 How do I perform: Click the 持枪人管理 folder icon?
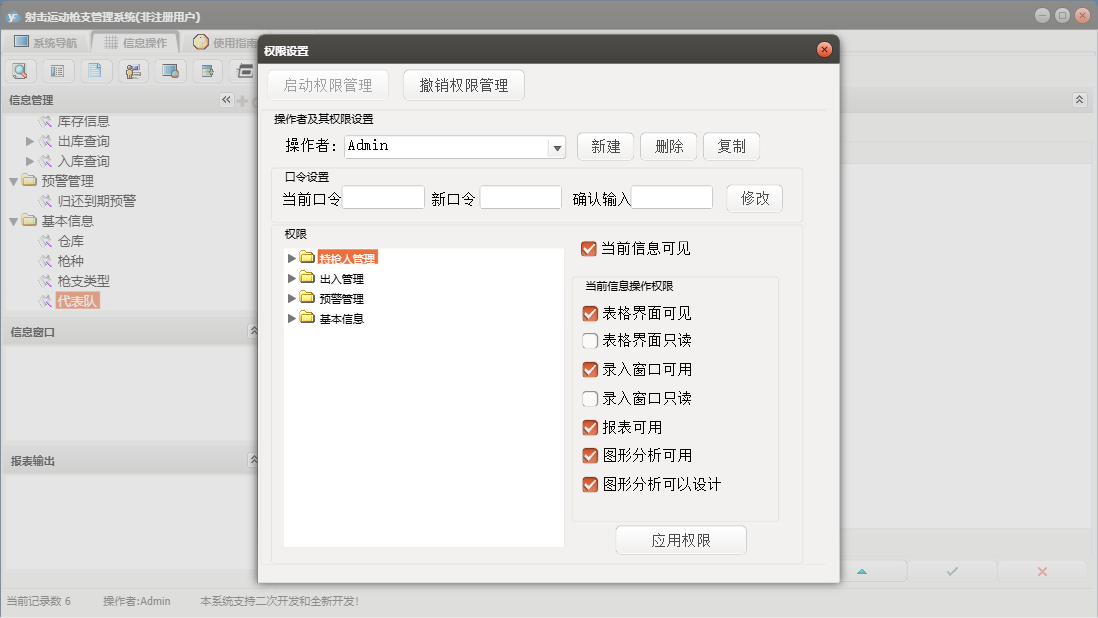(x=307, y=258)
